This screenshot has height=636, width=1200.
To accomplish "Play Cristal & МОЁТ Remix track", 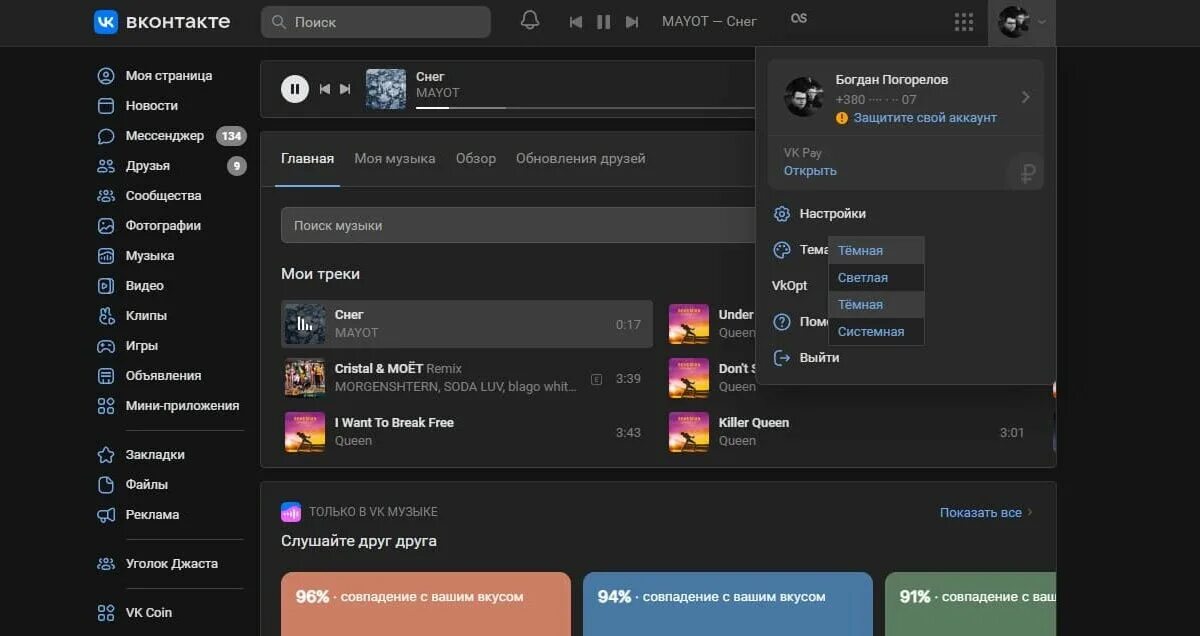I will pos(467,378).
